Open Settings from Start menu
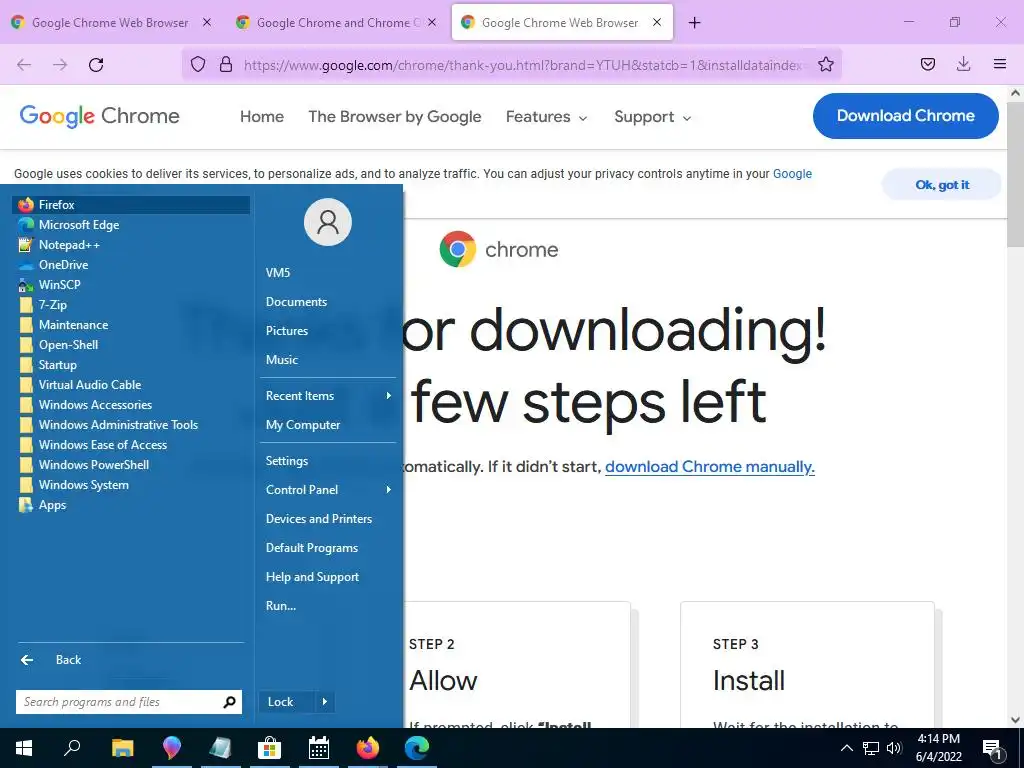This screenshot has height=768, width=1024. click(x=328, y=461)
